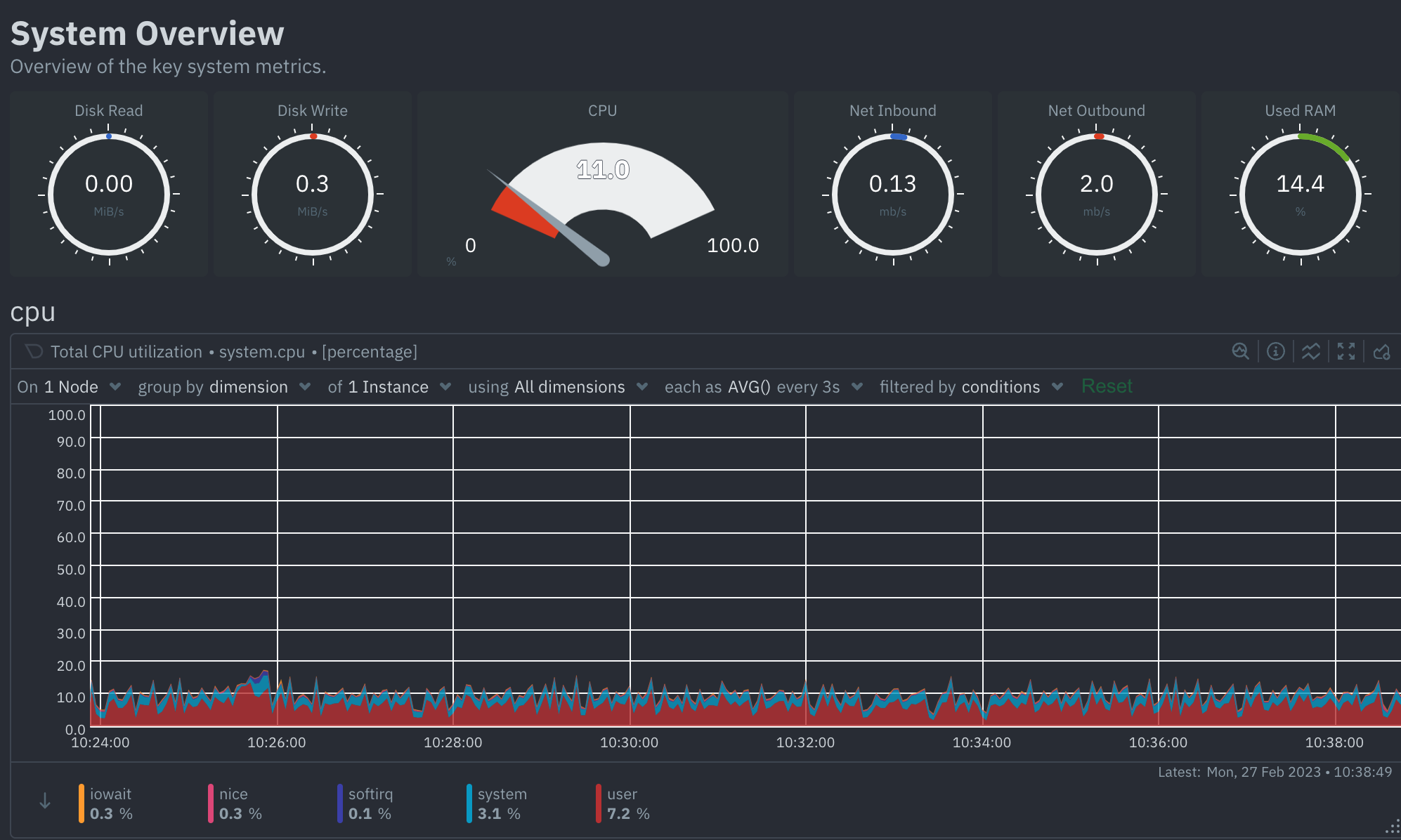Click the 10:30:00 time axis label
Viewport: 1401px width, 840px height.
point(629,742)
